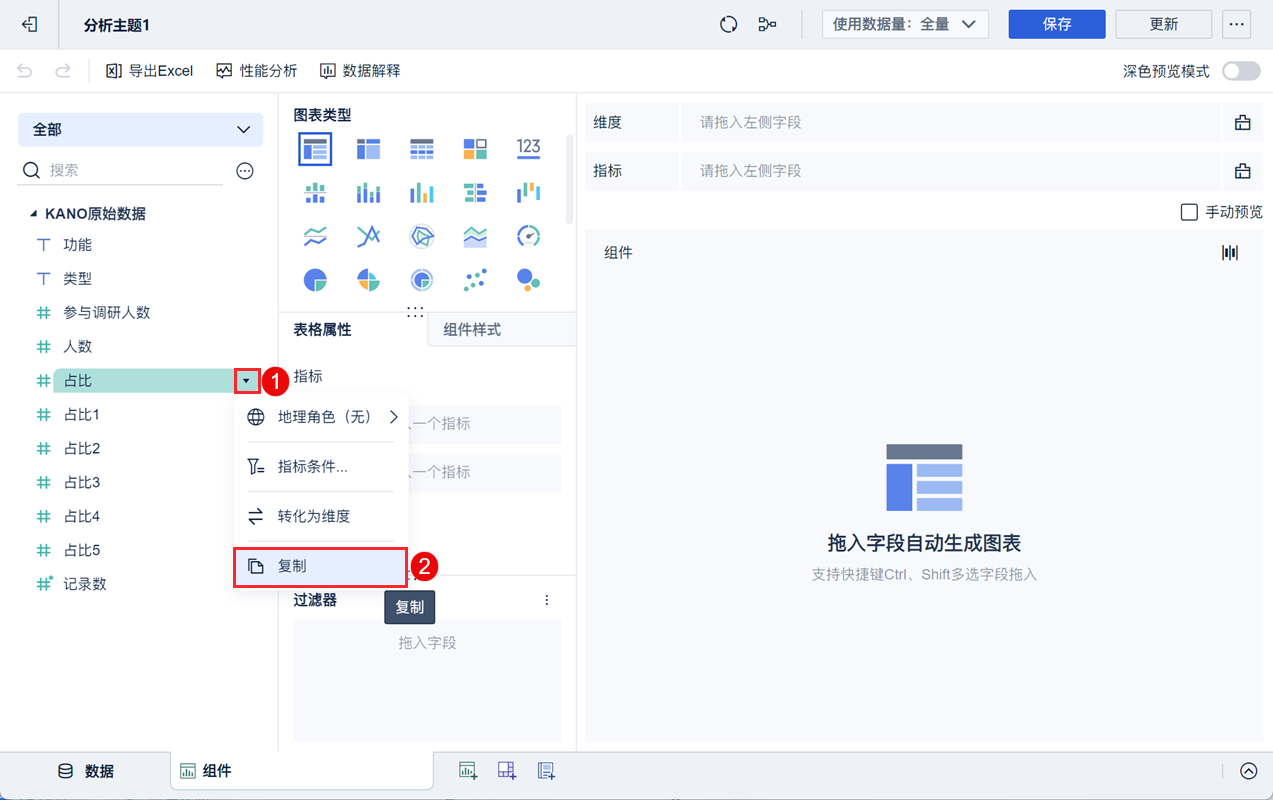This screenshot has height=800, width=1273.
Task: Click the circled ellipsis next to the search box
Action: pyautogui.click(x=245, y=171)
